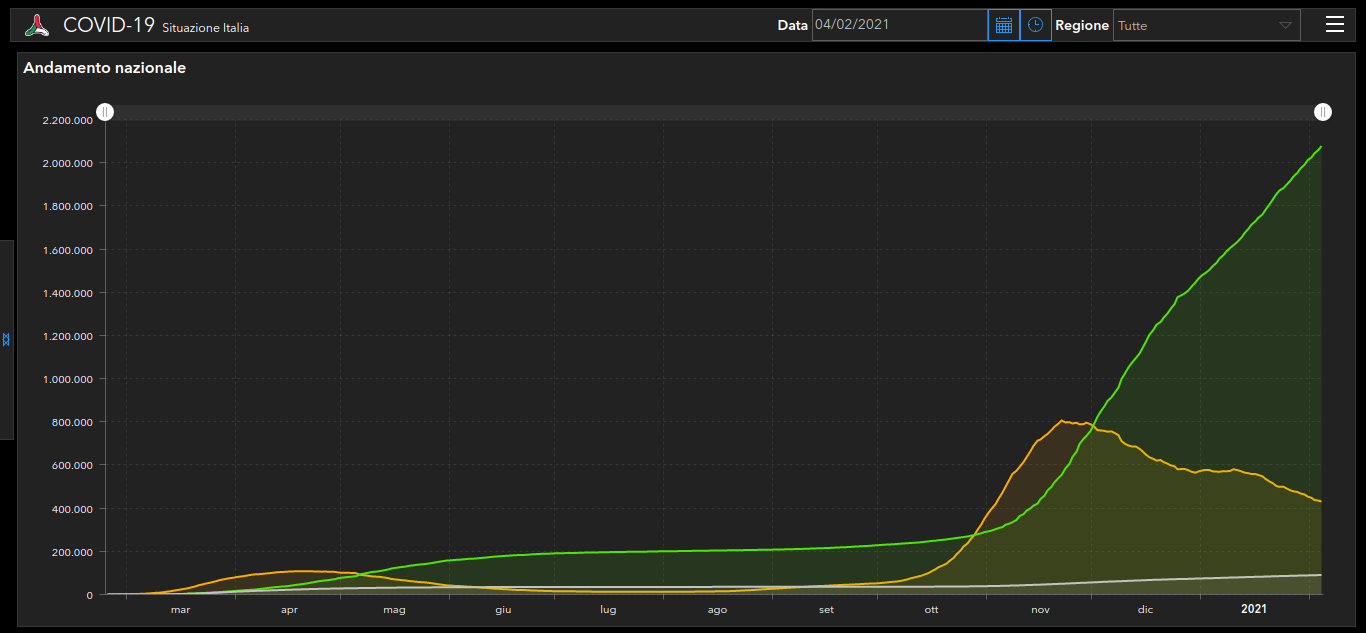Viewport: 1366px width, 633px height.
Task: Click the mar label on time axis
Action: click(180, 610)
